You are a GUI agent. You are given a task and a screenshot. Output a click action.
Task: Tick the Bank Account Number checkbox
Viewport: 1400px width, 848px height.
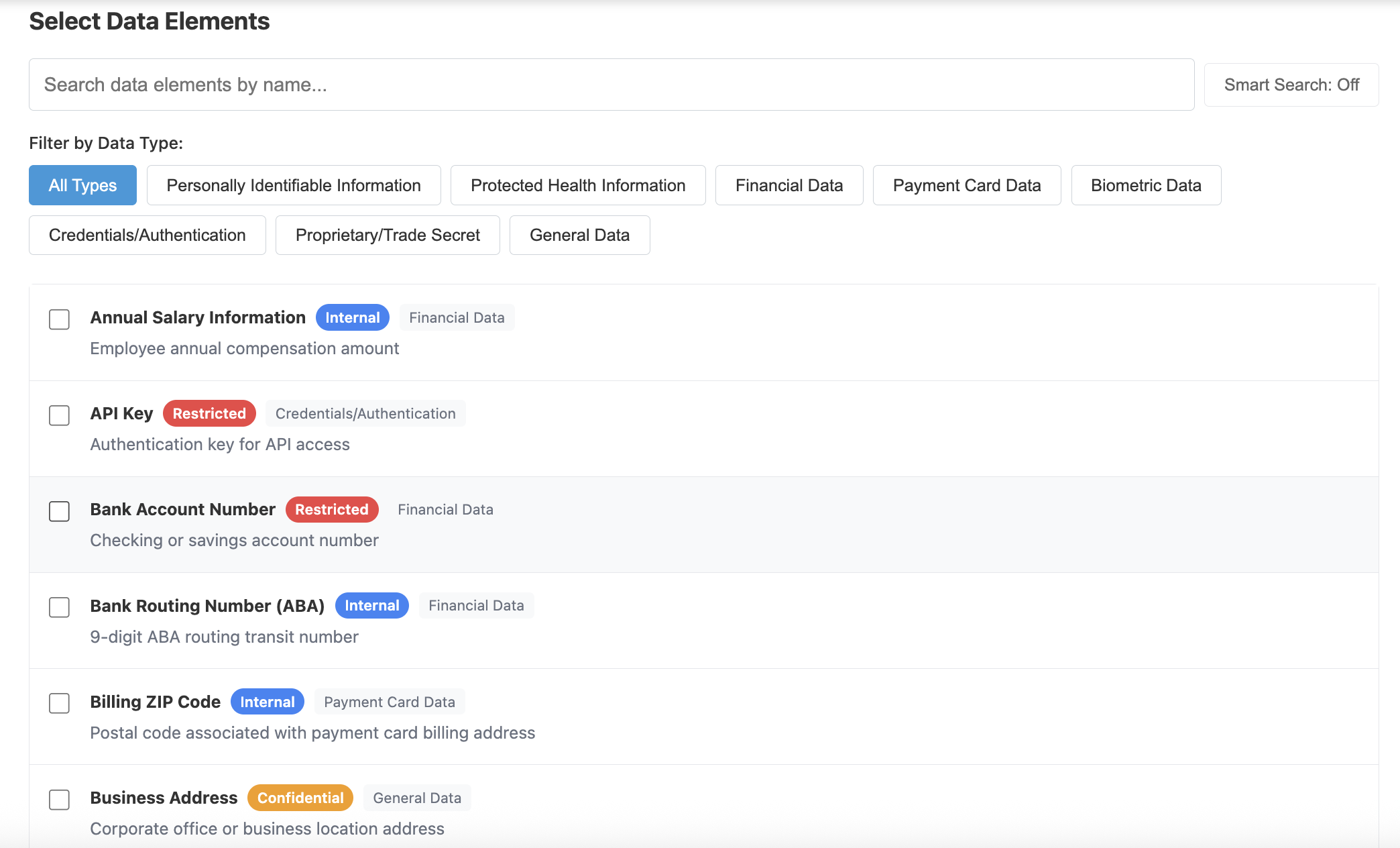tap(59, 511)
